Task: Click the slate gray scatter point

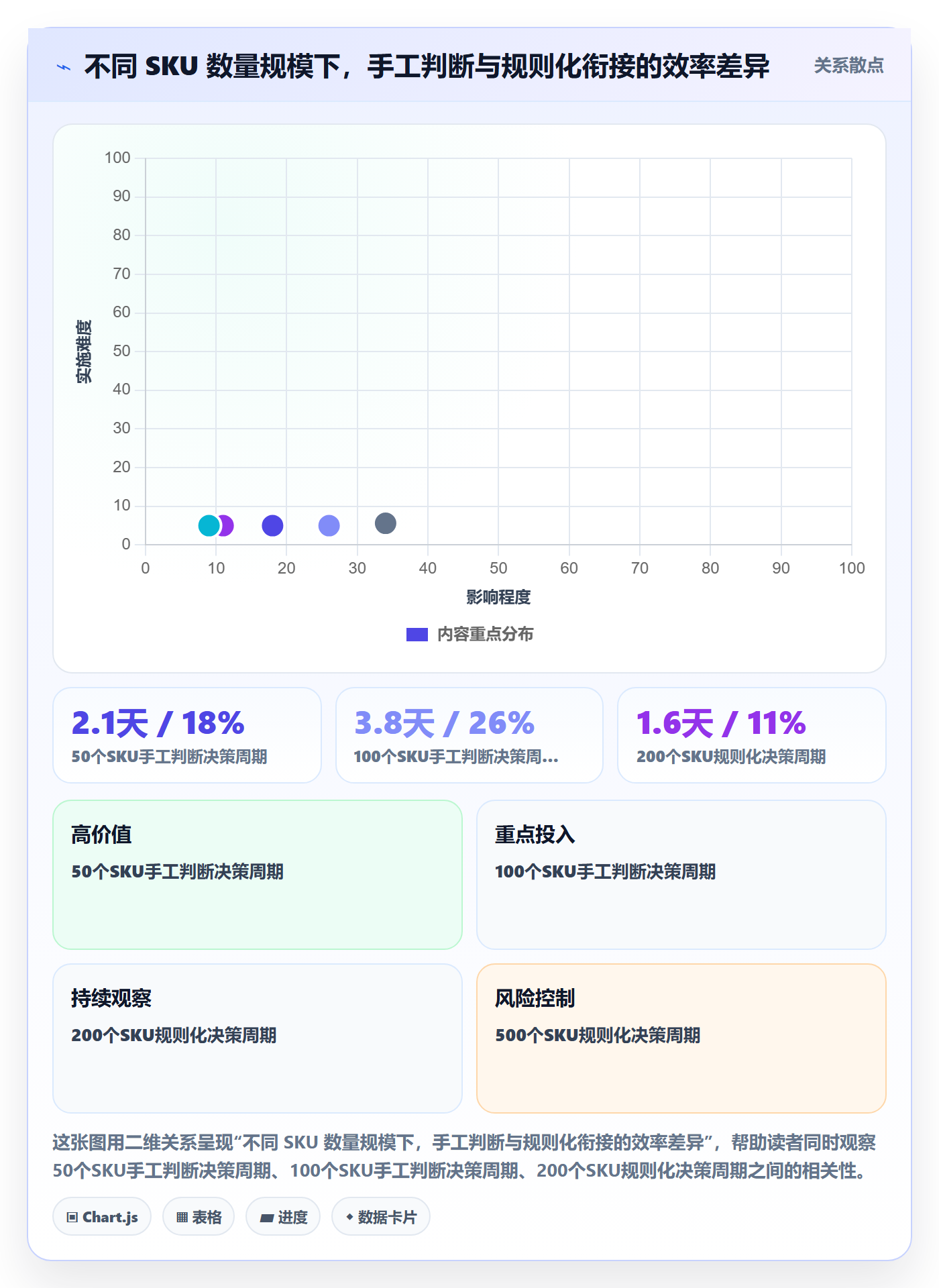Action: click(x=385, y=523)
